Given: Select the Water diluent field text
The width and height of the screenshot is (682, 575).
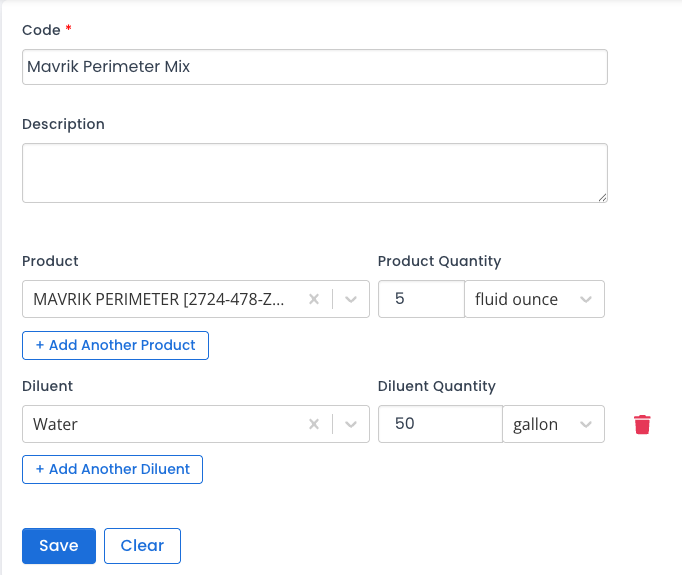Looking at the screenshot, I should point(55,424).
